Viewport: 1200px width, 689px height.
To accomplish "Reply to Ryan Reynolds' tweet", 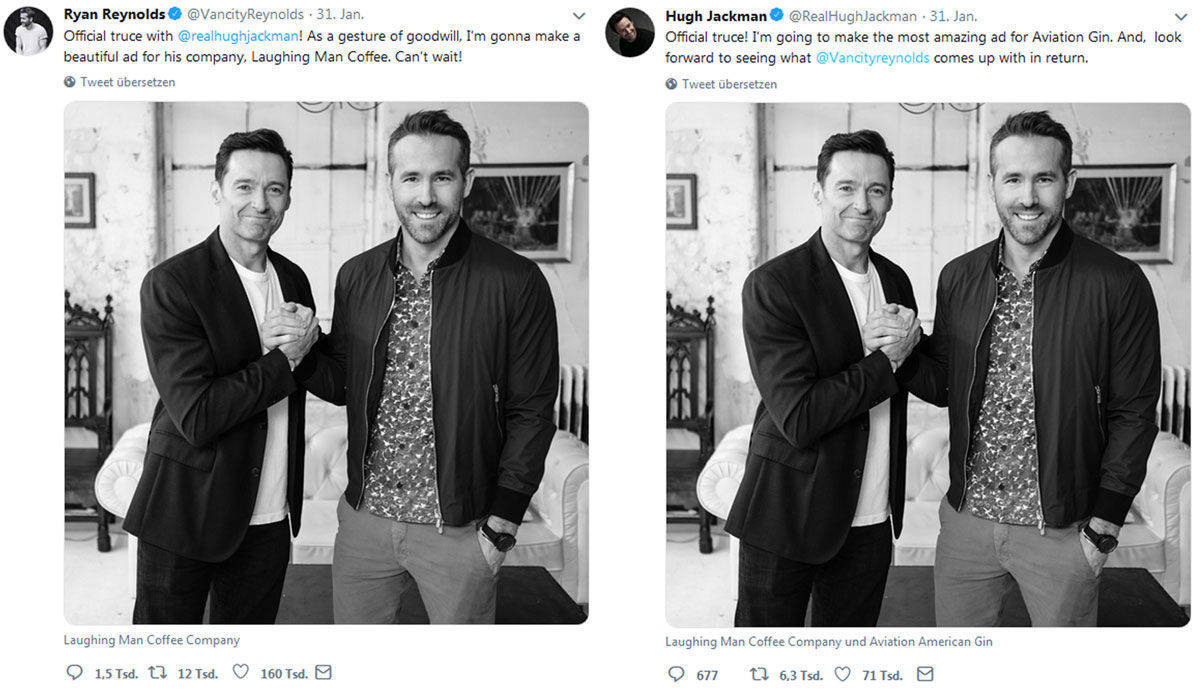I will 74,672.
